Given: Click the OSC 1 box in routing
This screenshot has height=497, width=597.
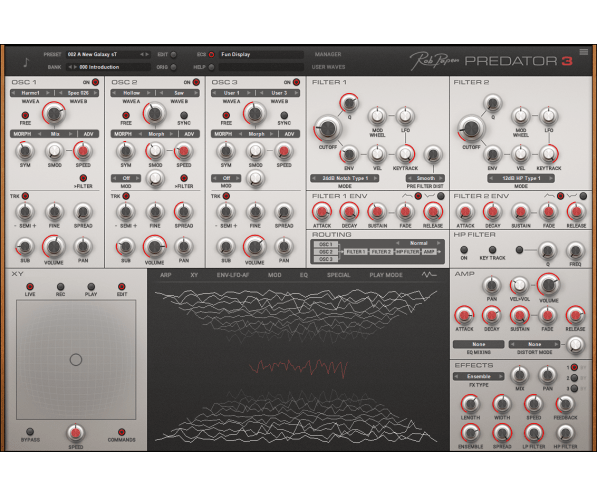Looking at the screenshot, I should tap(326, 244).
